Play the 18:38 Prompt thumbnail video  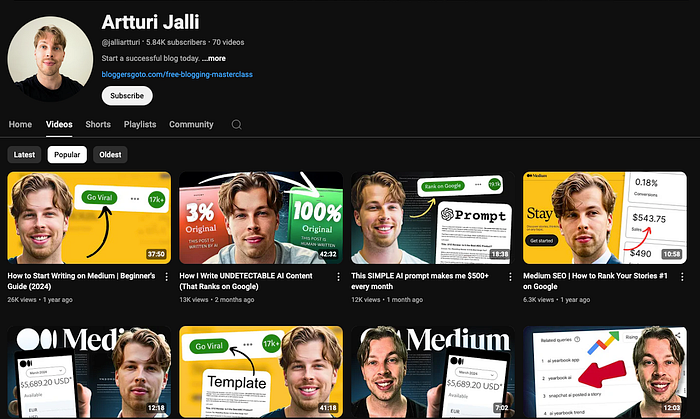tap(433, 218)
